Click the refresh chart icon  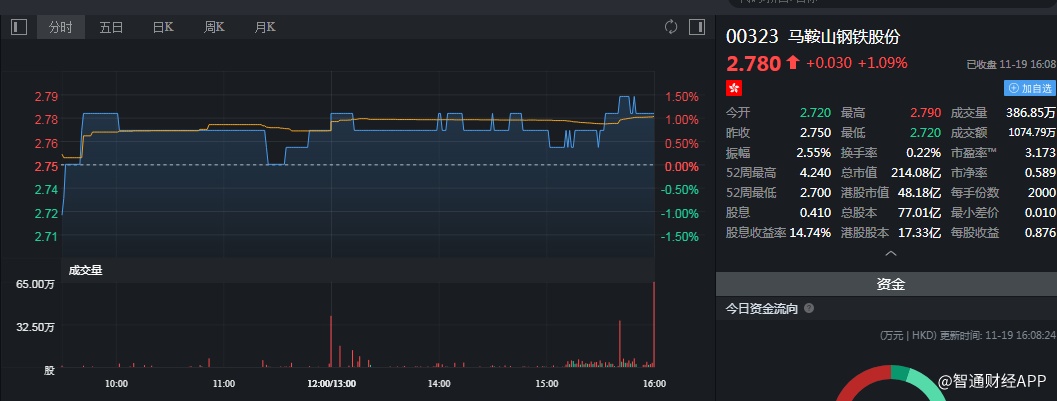coord(671,27)
